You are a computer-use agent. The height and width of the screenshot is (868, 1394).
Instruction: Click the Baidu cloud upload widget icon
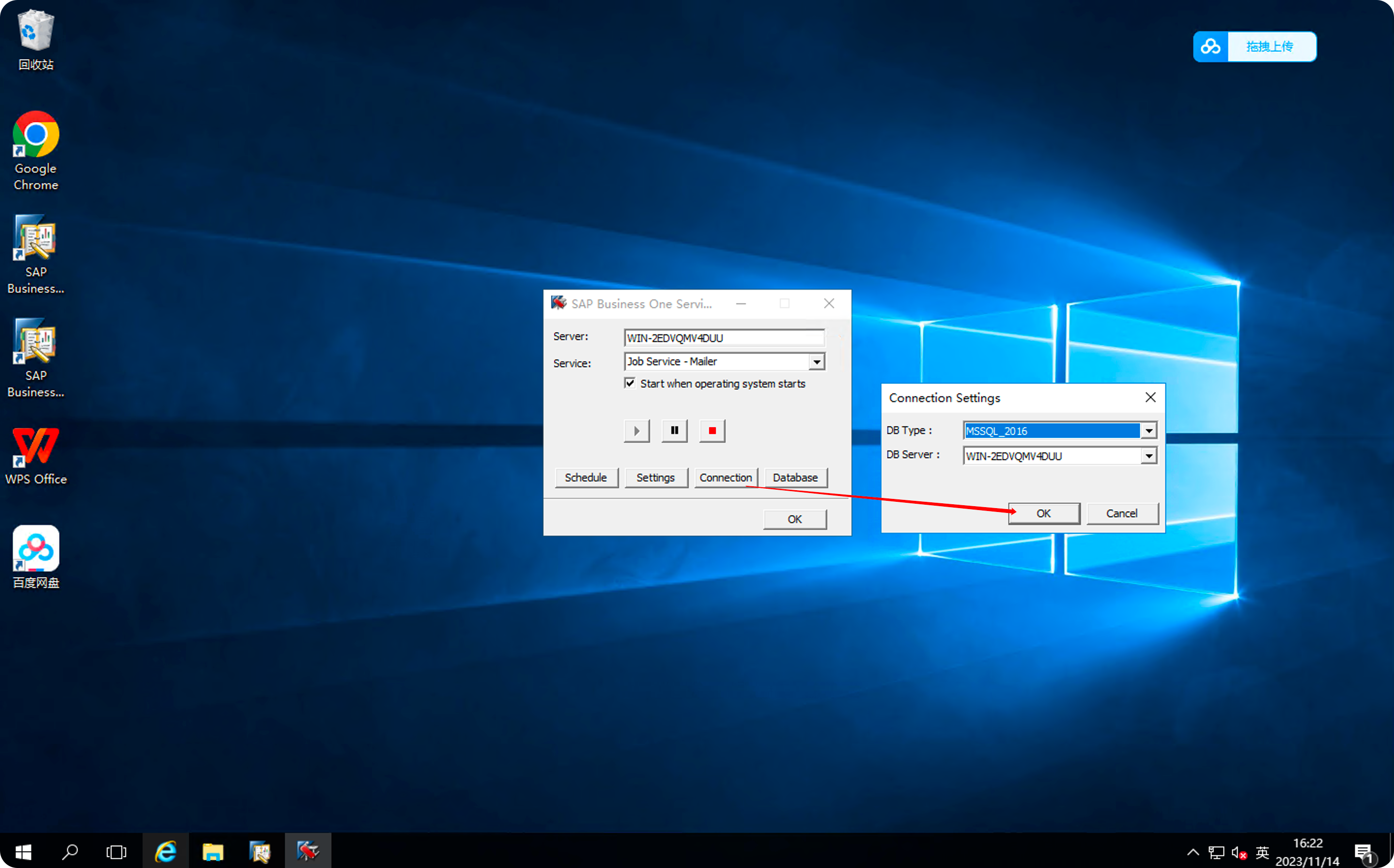[x=1210, y=46]
